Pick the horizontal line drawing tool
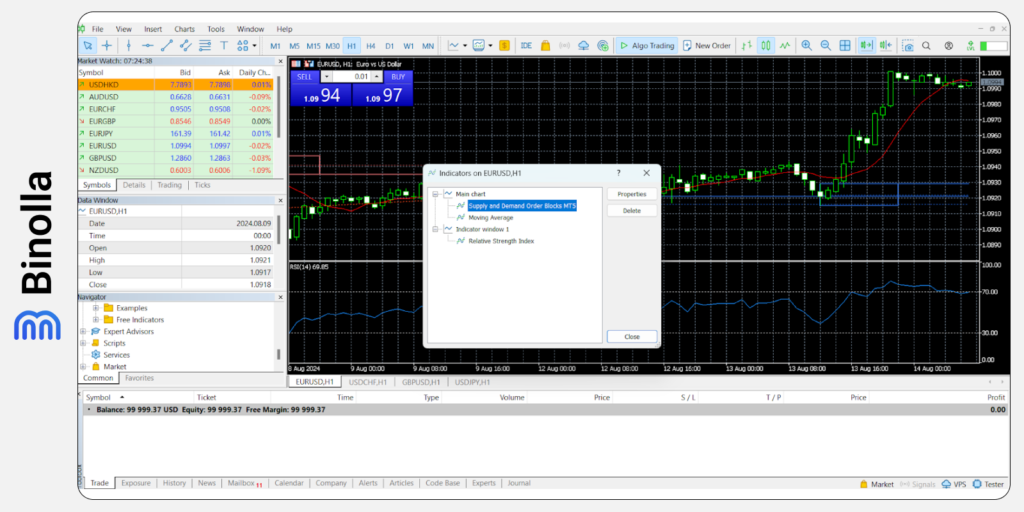This screenshot has width=1024, height=512. pos(148,46)
